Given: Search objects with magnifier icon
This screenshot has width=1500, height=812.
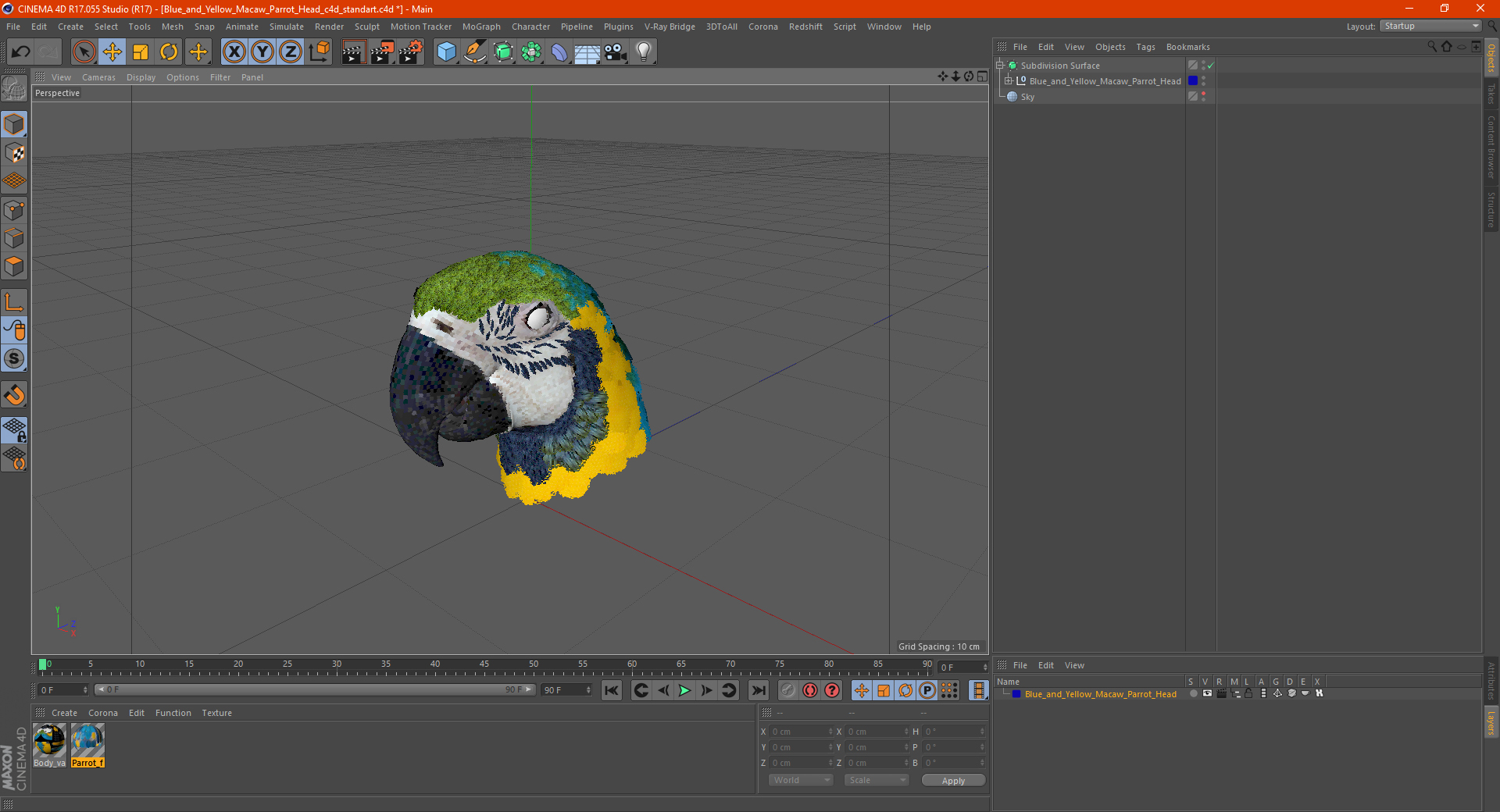Looking at the screenshot, I should 1431,47.
